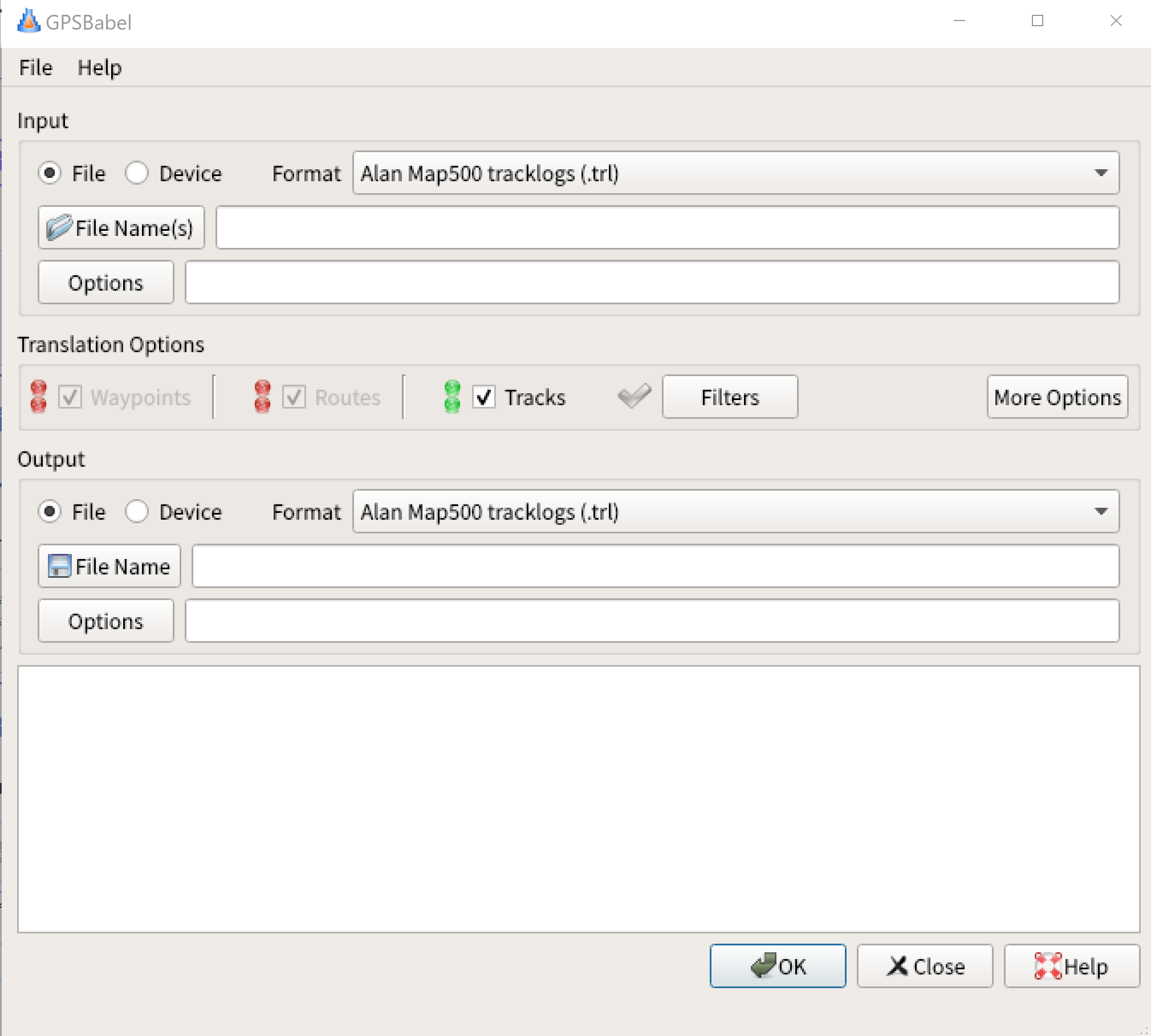Image resolution: width=1151 pixels, height=1036 pixels.
Task: Click the Help button at bottom
Action: tap(1072, 966)
